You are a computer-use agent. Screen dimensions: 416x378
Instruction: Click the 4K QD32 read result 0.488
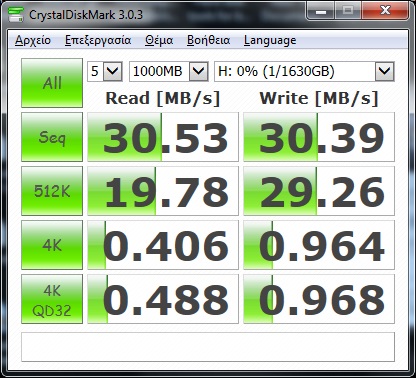[x=163, y=299]
